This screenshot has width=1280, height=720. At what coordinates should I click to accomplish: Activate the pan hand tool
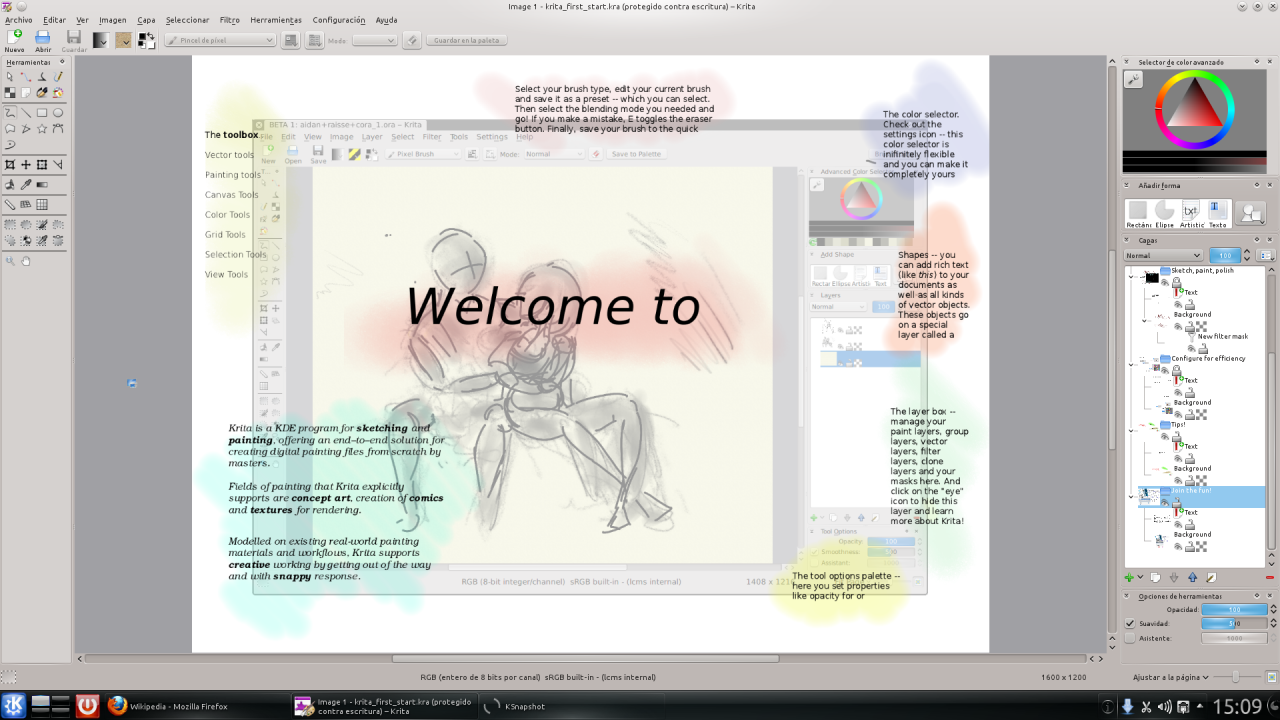(26, 261)
